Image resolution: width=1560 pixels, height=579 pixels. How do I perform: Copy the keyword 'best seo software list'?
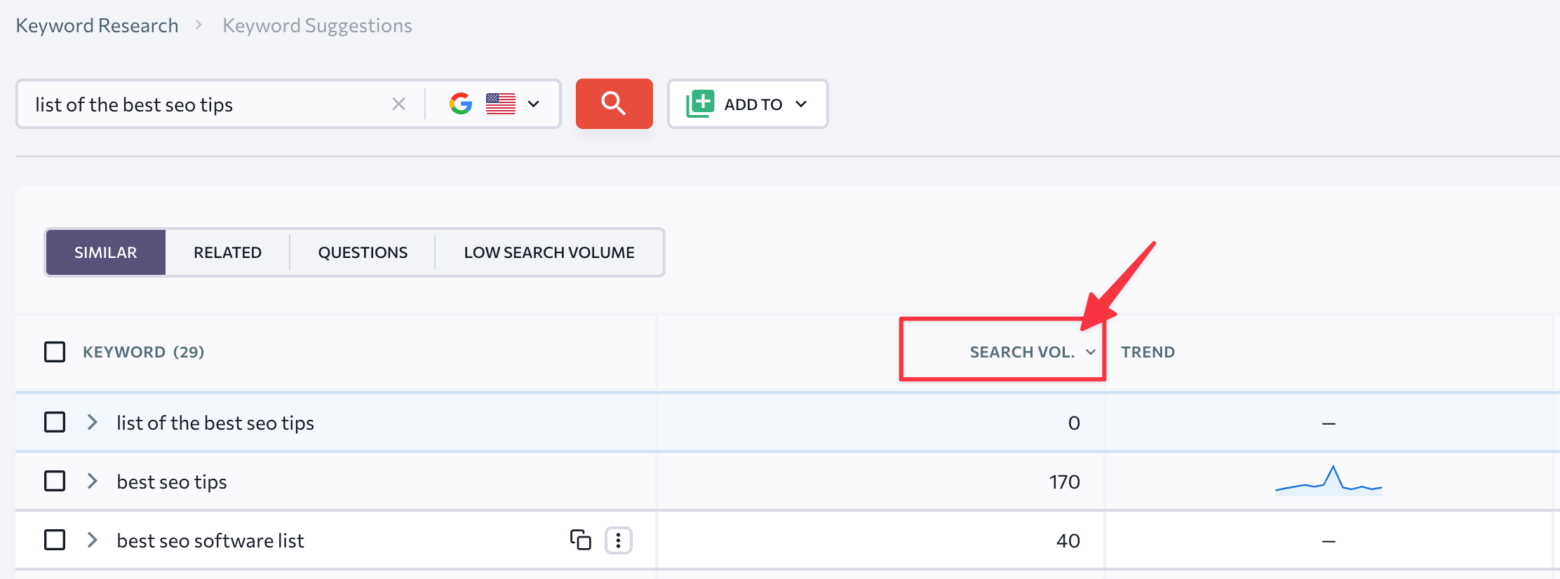[581, 539]
